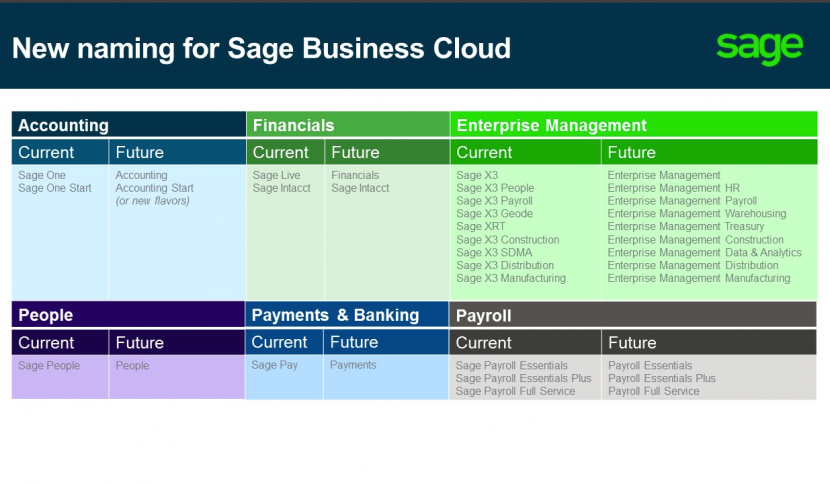
Task: Click Future column under Financials
Action: pos(387,152)
